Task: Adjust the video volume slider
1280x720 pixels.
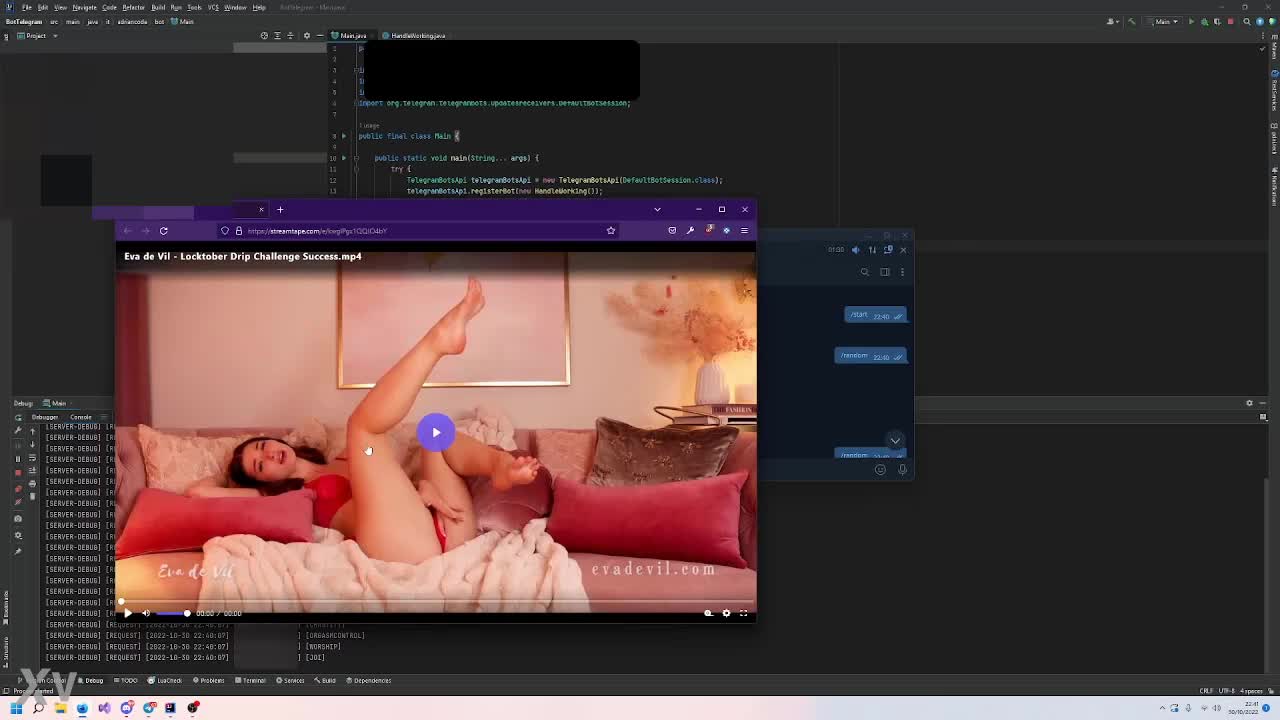Action: click(x=173, y=613)
